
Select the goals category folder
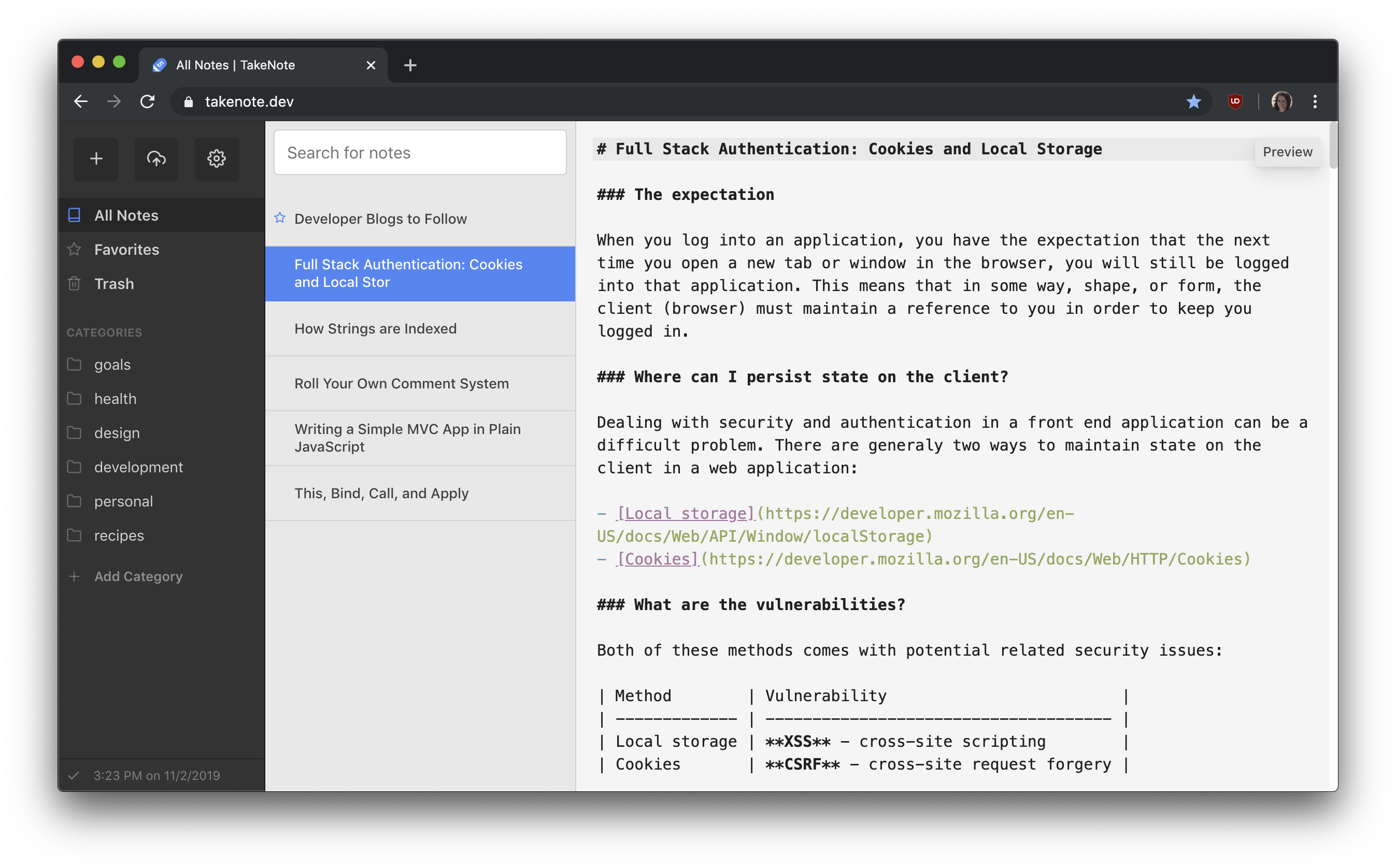coord(111,364)
